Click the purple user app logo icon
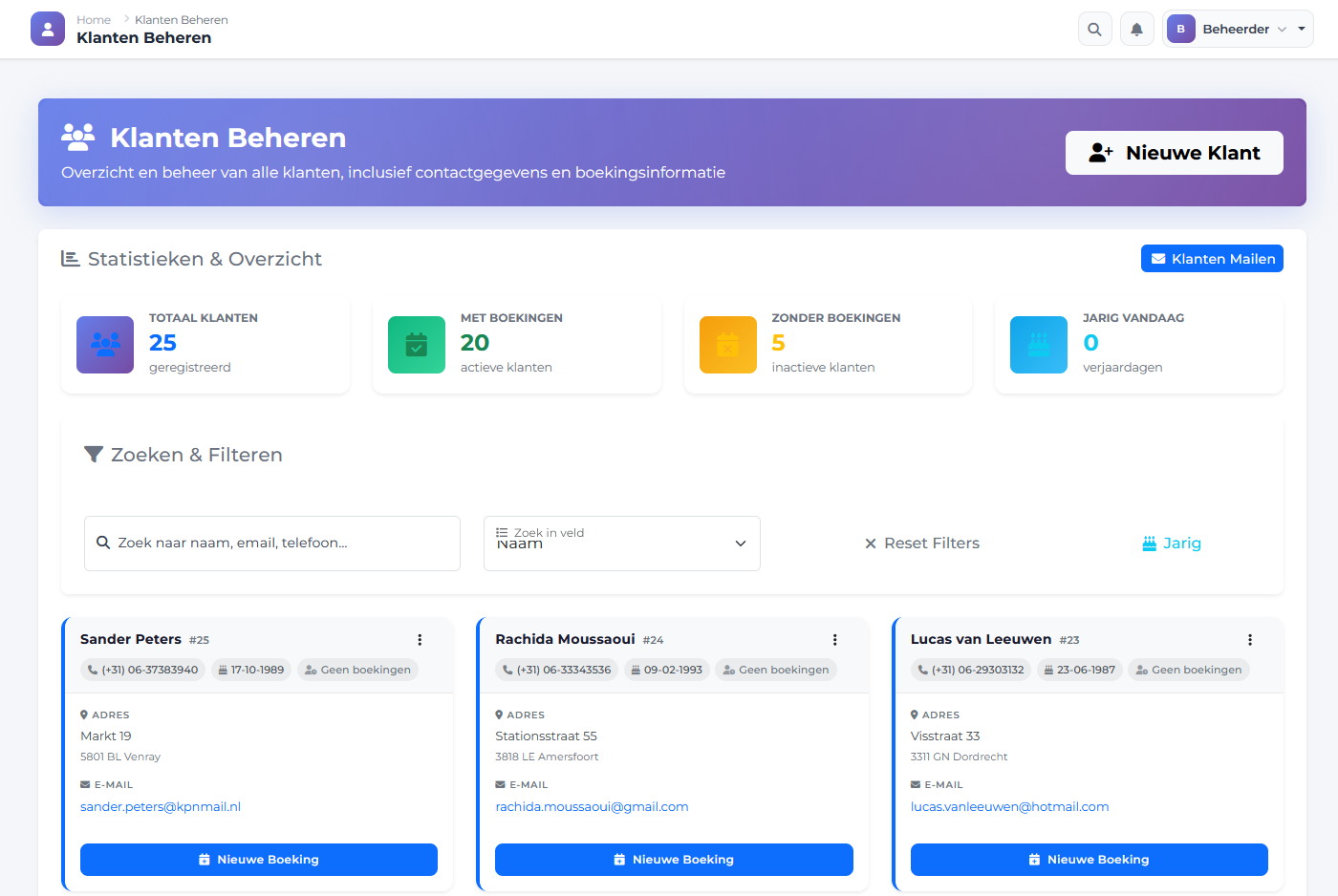Viewport: 1338px width, 896px height. (48, 29)
